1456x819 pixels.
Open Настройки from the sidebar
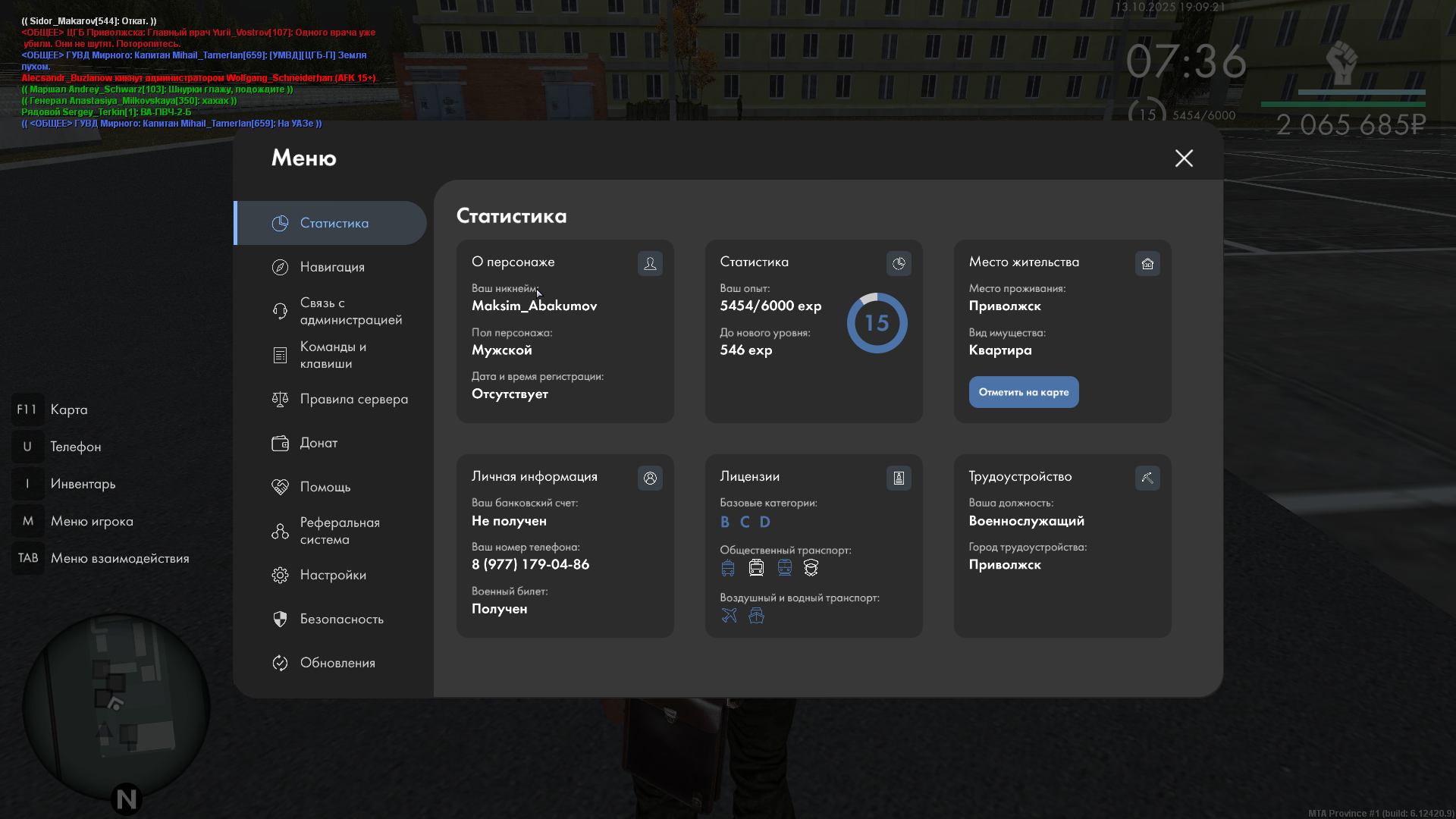coord(333,575)
